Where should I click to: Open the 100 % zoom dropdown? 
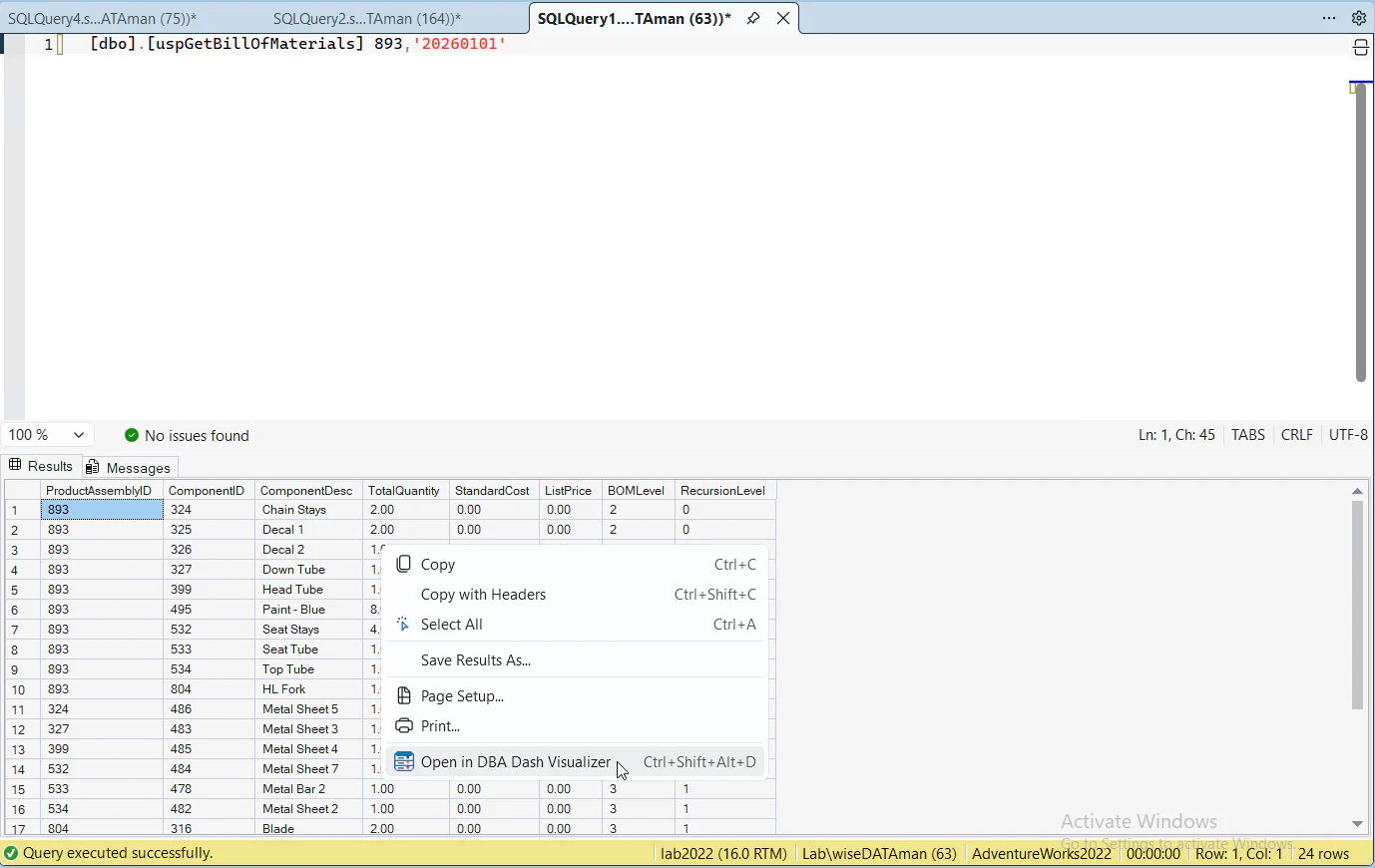click(48, 435)
